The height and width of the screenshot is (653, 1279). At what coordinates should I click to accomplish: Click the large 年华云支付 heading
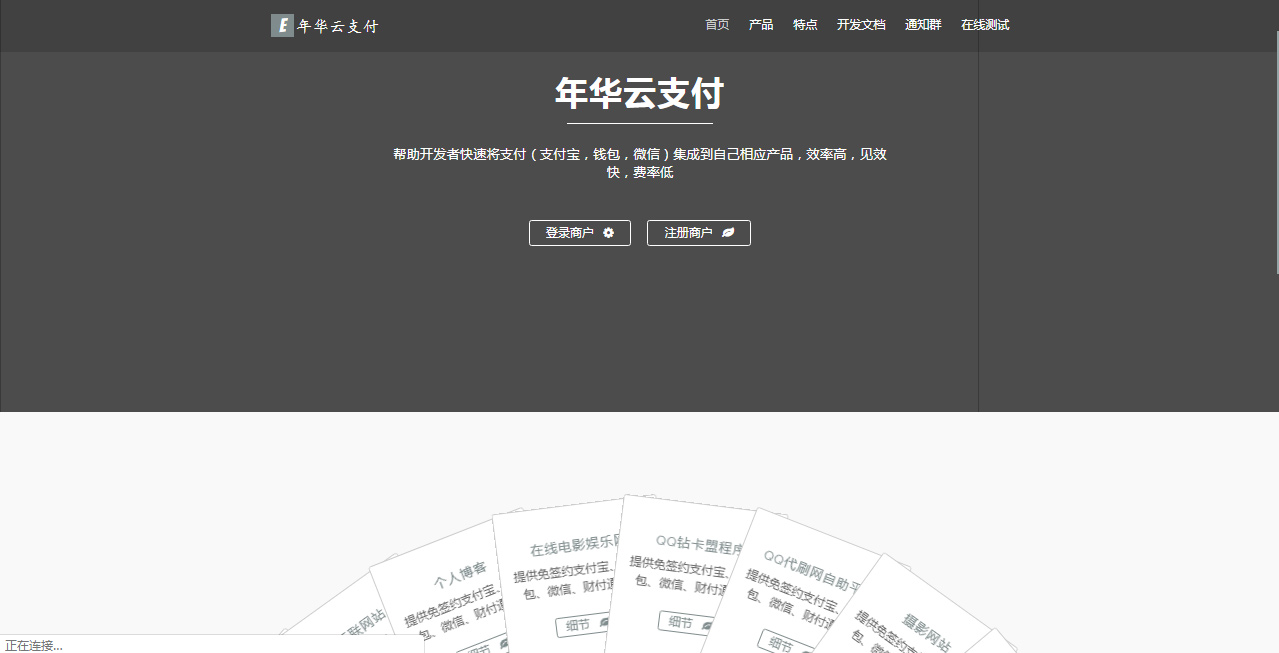pyautogui.click(x=640, y=94)
